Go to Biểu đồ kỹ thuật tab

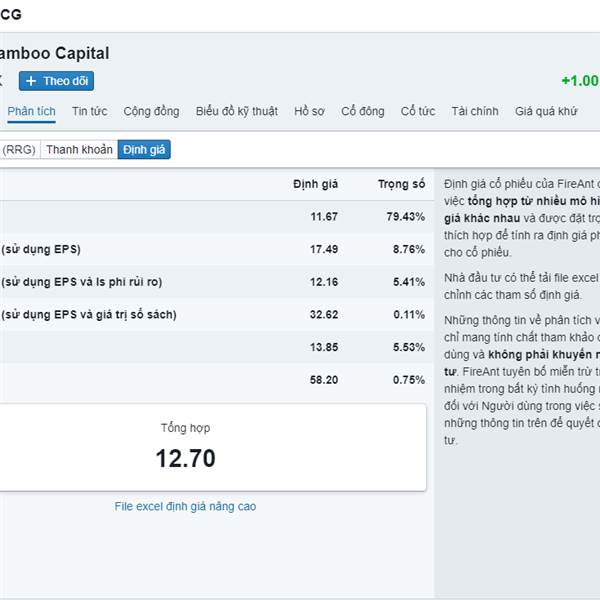(x=236, y=111)
